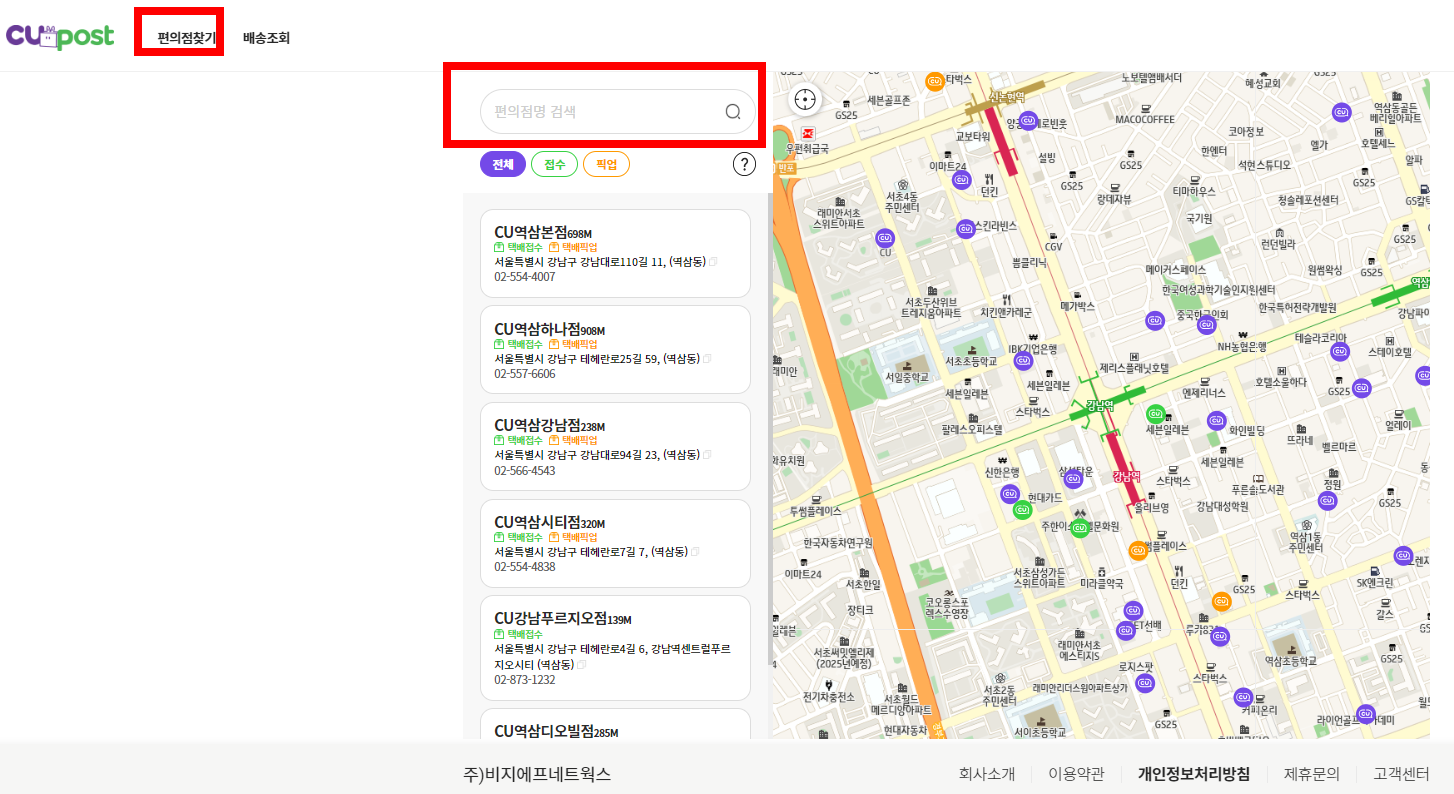
Task: Click purple CU marker by 역삼동골든
Action: [x=1343, y=112]
